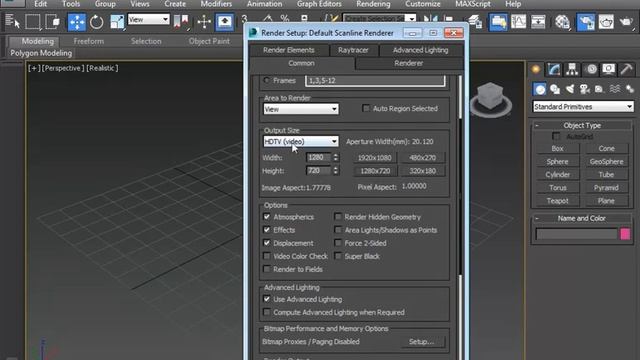This screenshot has width=640, height=360.
Task: Toggle the Displacement checkbox
Action: click(x=267, y=243)
